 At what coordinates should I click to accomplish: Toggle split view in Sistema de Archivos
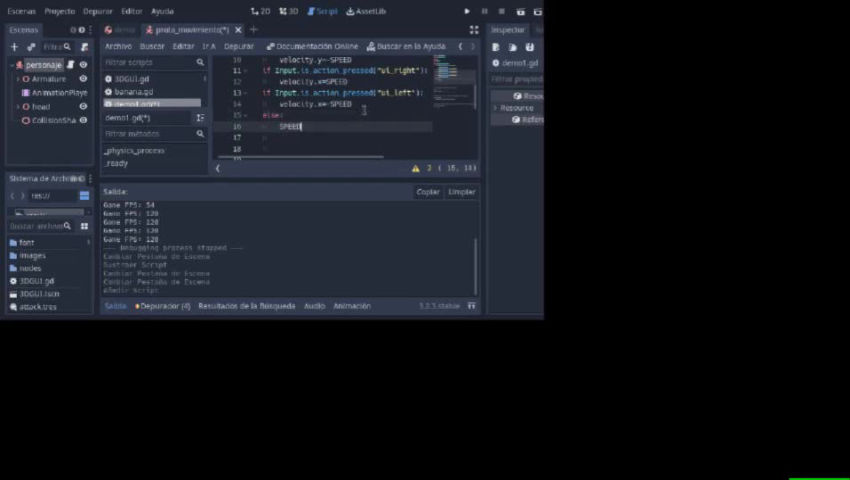coord(85,196)
